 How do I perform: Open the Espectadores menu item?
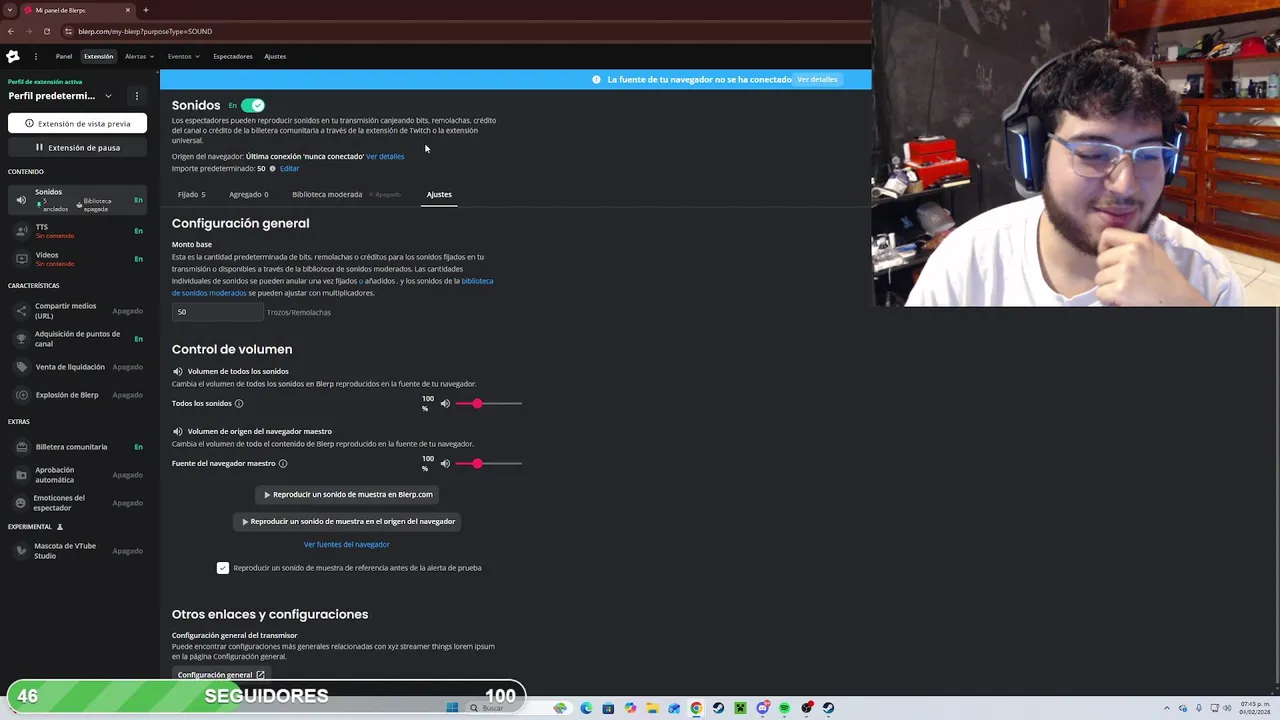pyautogui.click(x=233, y=56)
